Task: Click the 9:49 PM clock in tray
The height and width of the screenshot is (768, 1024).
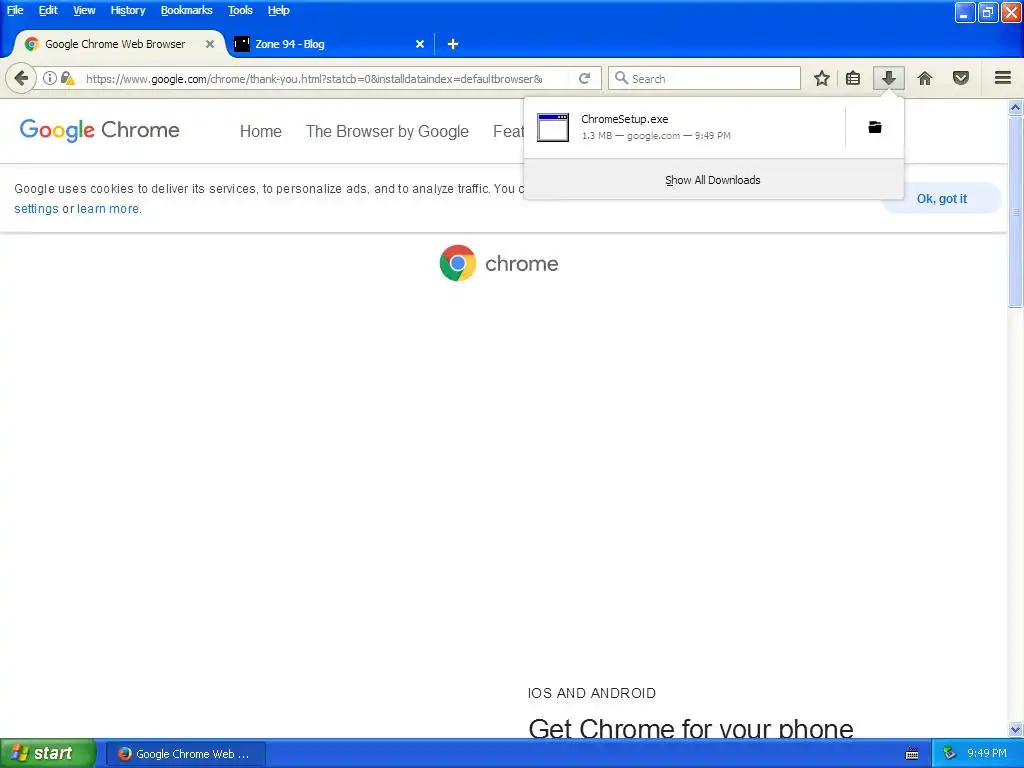Action: [x=987, y=753]
